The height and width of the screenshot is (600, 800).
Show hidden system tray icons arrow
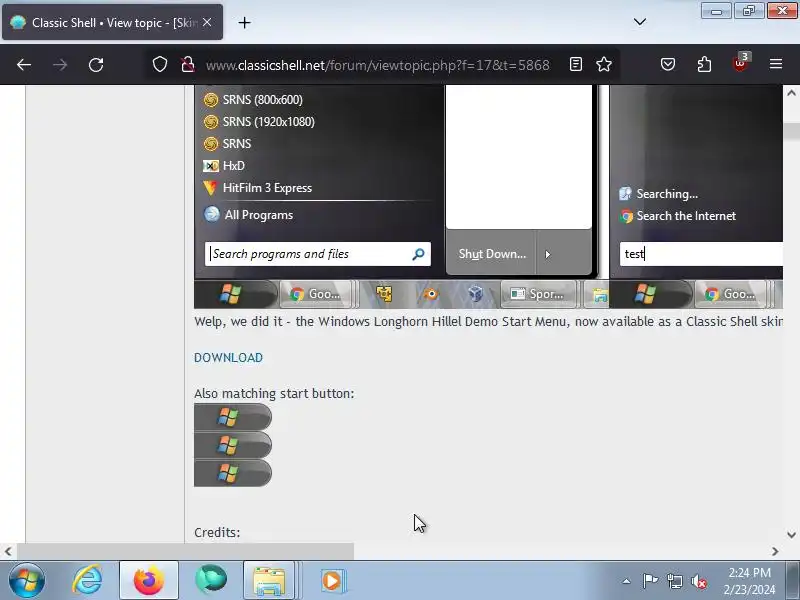(626, 581)
